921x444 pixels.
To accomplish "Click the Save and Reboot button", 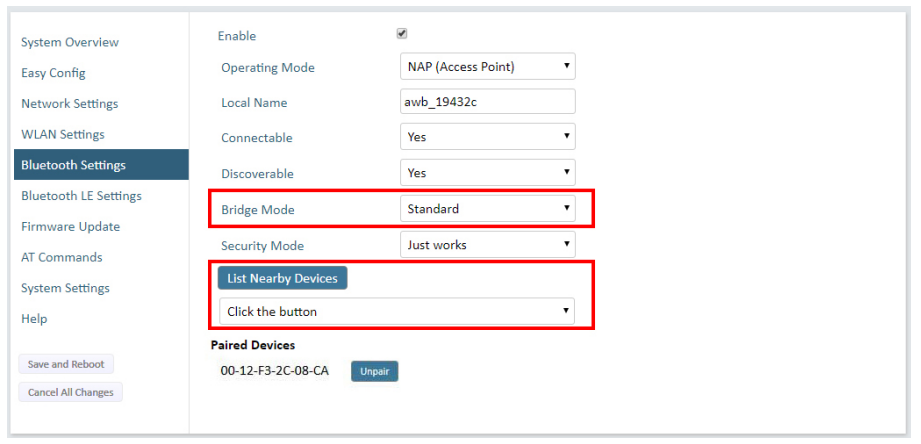I will pos(66,364).
